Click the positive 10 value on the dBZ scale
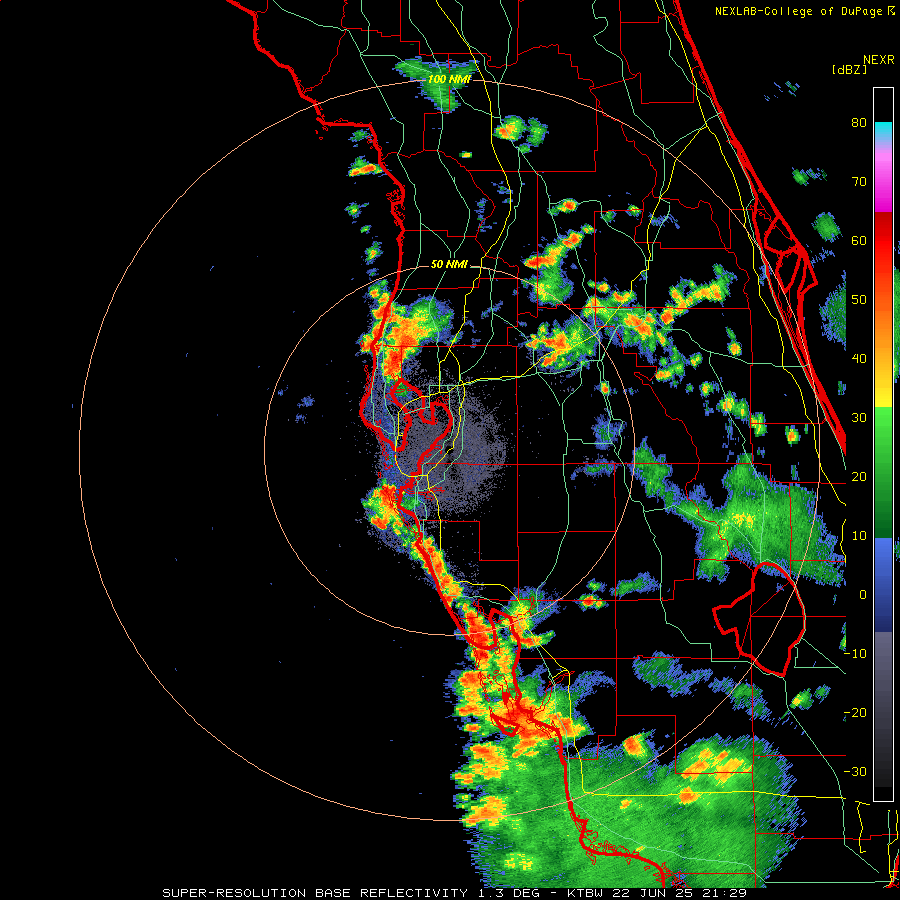The width and height of the screenshot is (900, 900). click(859, 536)
